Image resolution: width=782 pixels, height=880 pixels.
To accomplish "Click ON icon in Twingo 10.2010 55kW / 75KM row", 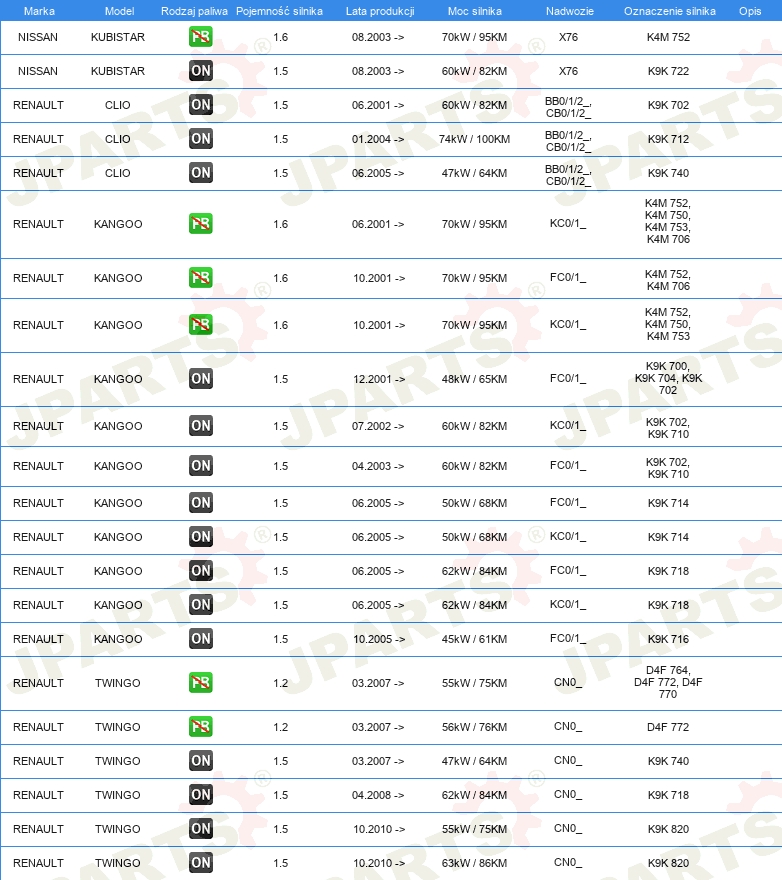I will point(200,829).
